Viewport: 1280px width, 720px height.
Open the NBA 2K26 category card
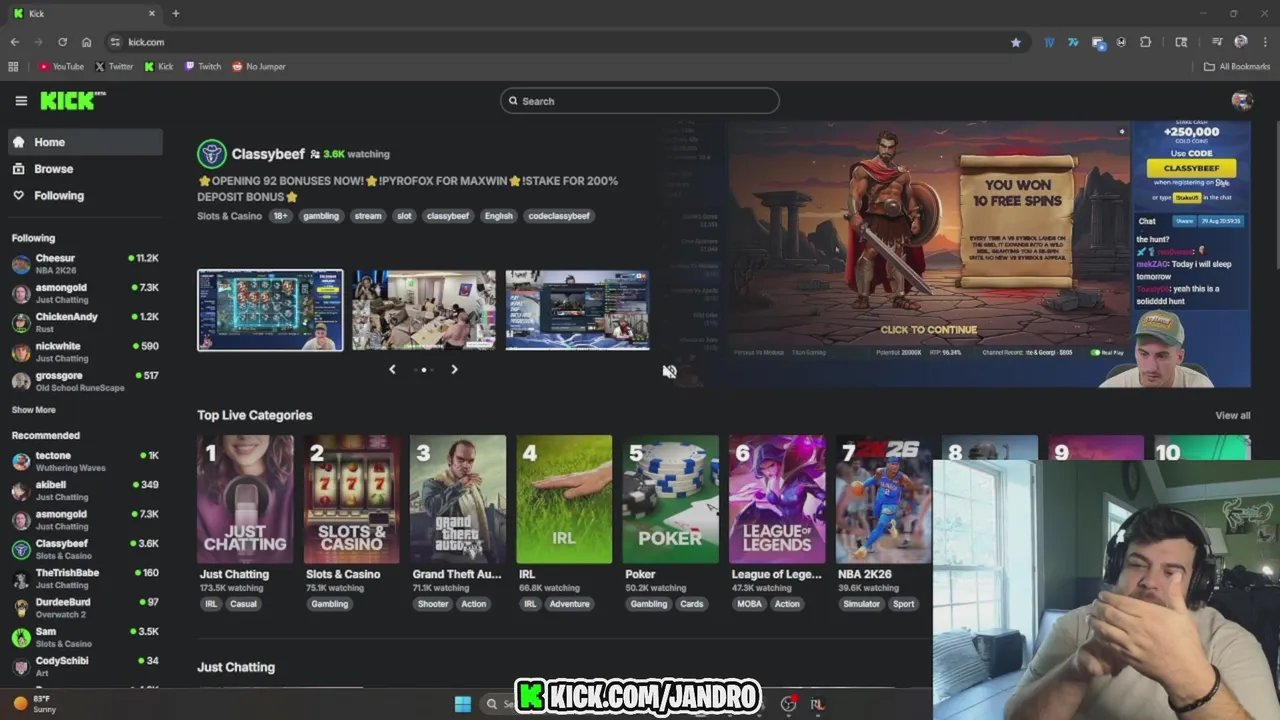click(x=883, y=499)
